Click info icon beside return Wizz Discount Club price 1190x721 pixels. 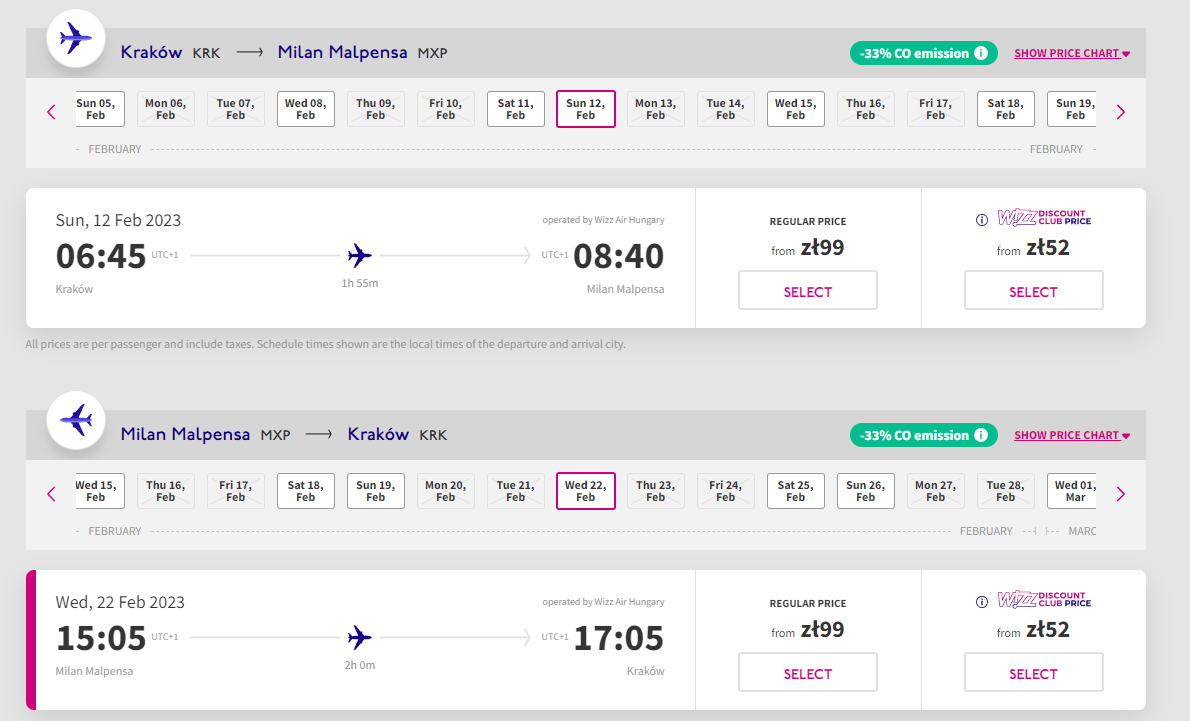(x=981, y=602)
